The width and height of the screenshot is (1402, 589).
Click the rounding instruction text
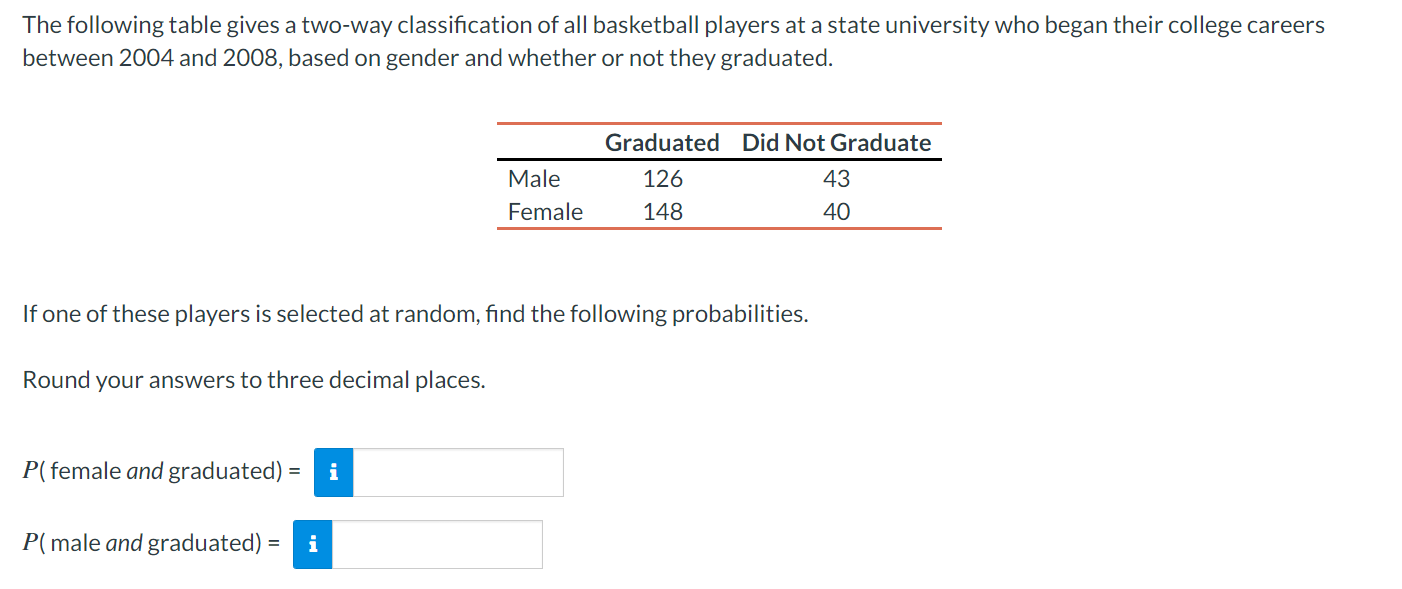[x=252, y=380]
